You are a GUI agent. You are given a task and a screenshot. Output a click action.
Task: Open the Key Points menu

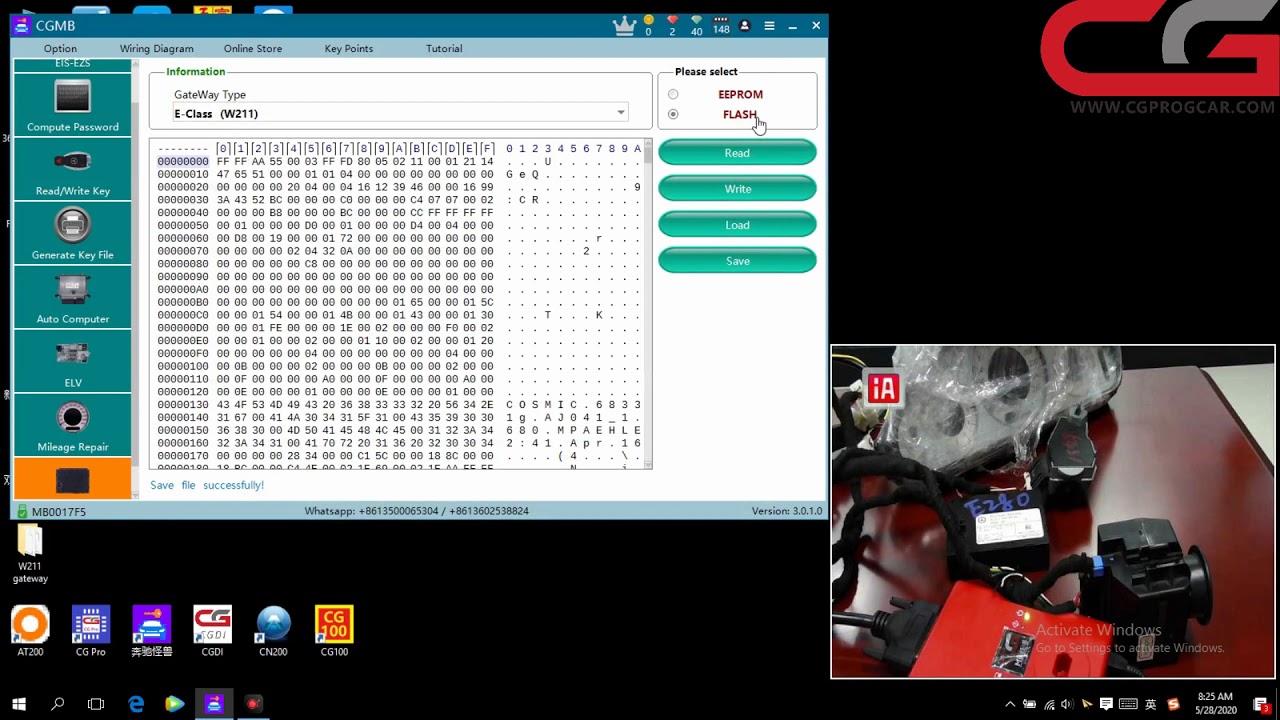pyautogui.click(x=349, y=49)
